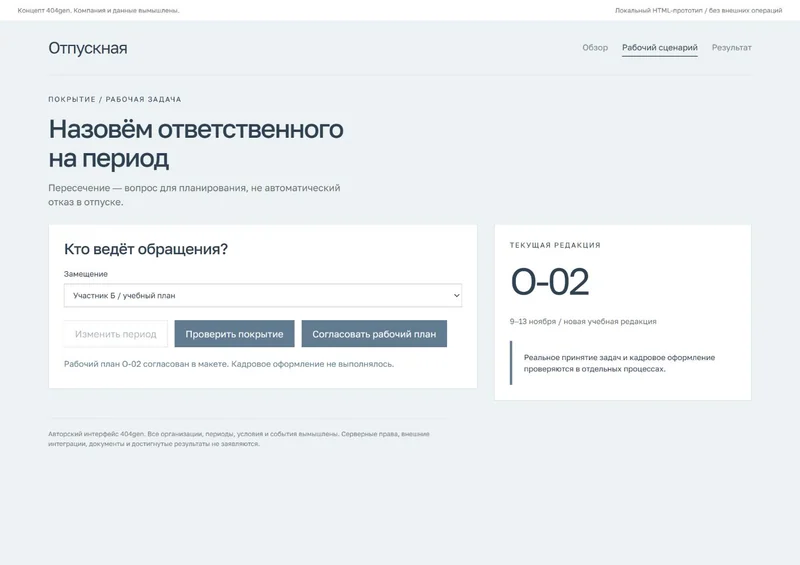Image resolution: width=800 pixels, height=565 pixels.
Task: Click Проверить покрытие button
Action: [234, 334]
